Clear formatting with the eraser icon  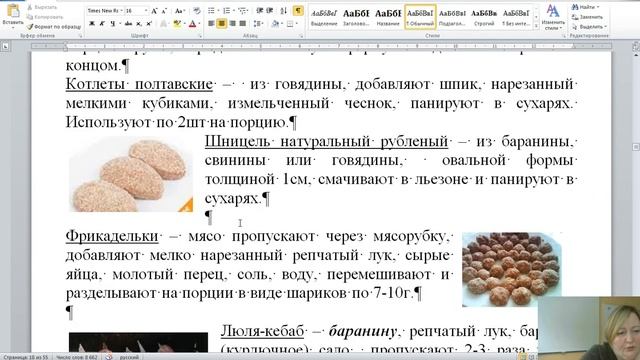196,11
